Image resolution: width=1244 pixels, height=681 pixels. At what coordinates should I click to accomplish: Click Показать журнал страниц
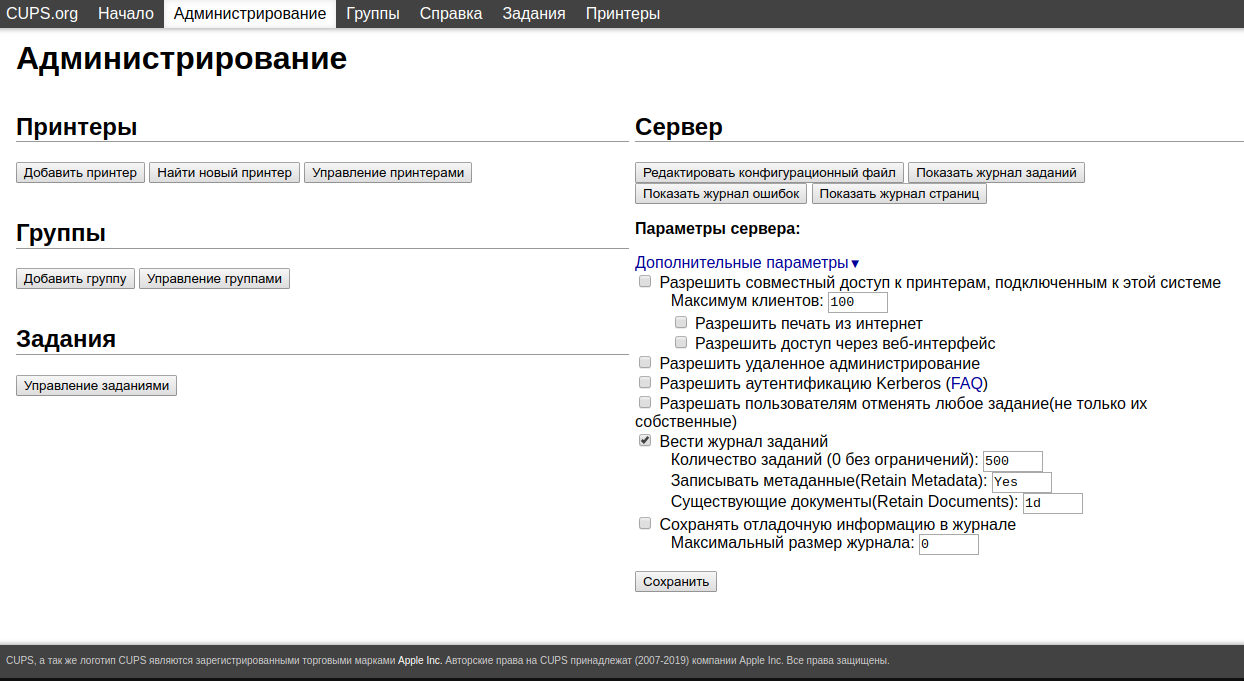(x=899, y=194)
